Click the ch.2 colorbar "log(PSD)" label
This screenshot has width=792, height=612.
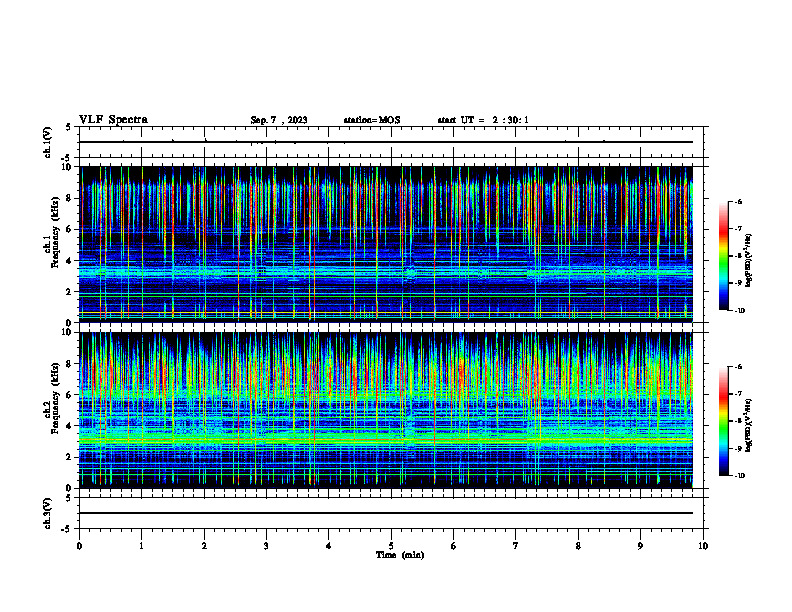(x=749, y=425)
